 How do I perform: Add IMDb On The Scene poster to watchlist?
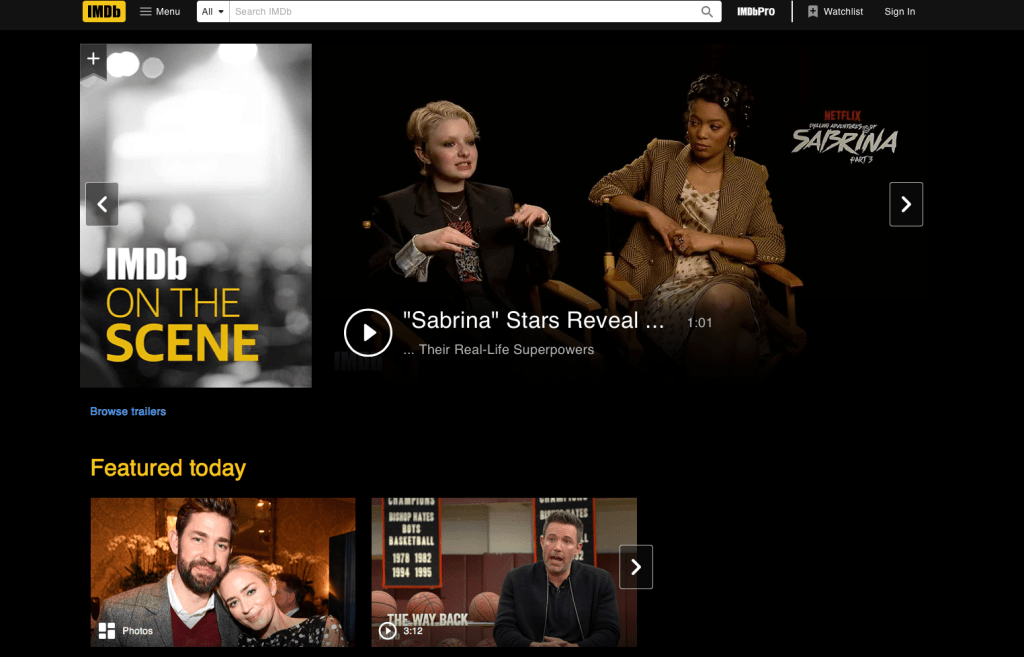tap(93, 60)
